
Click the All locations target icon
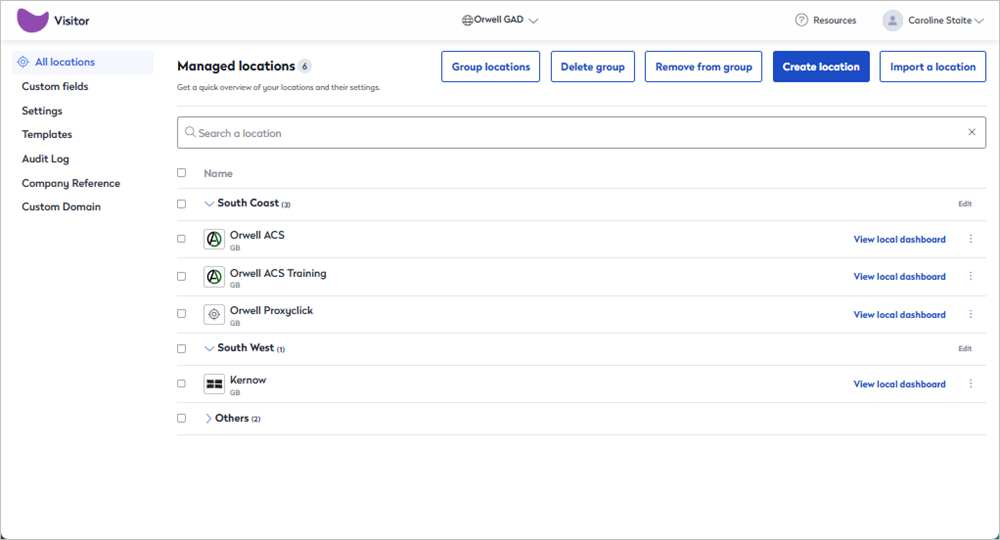pos(23,62)
